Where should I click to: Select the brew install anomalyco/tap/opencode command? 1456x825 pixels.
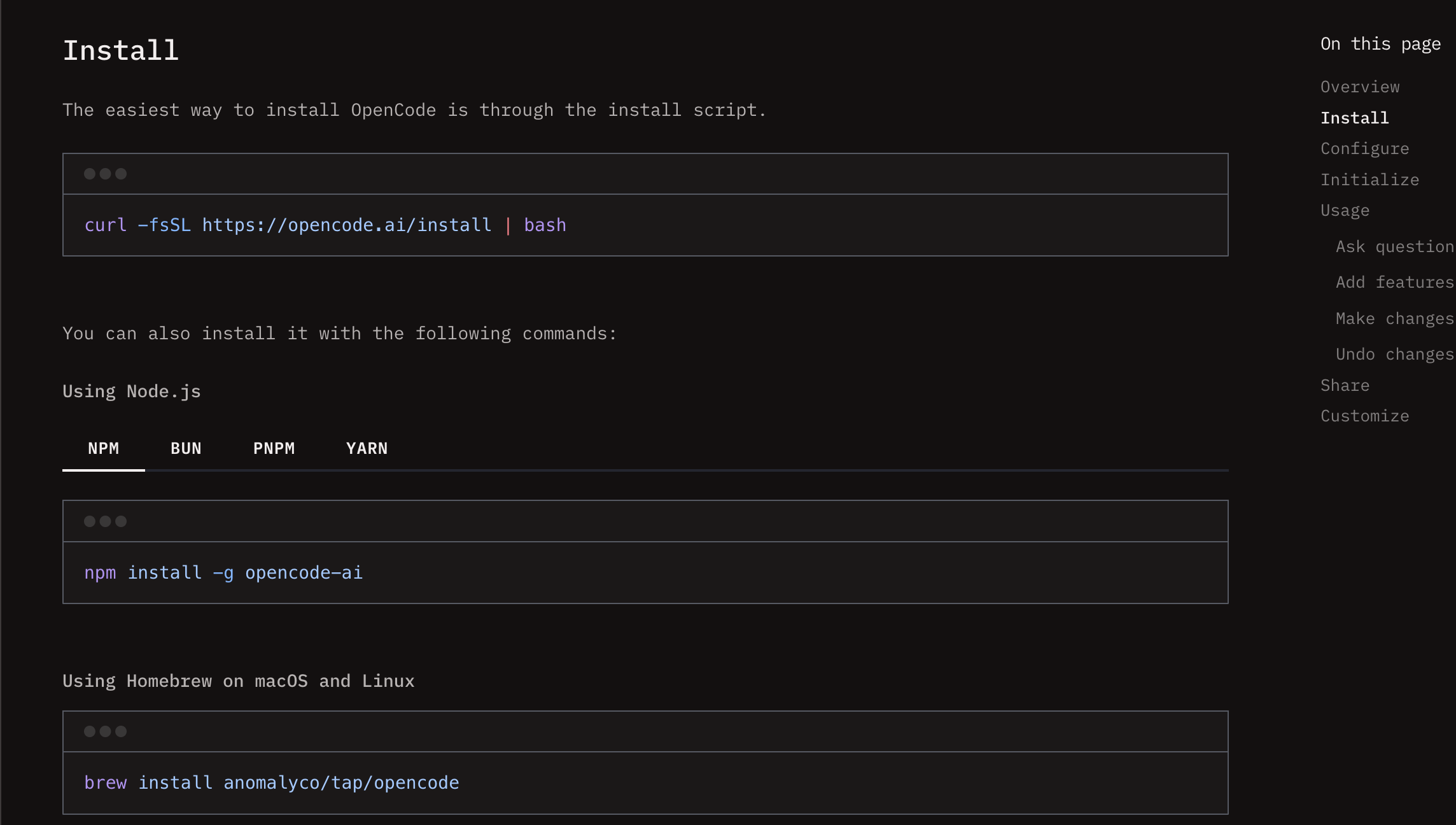coord(272,782)
